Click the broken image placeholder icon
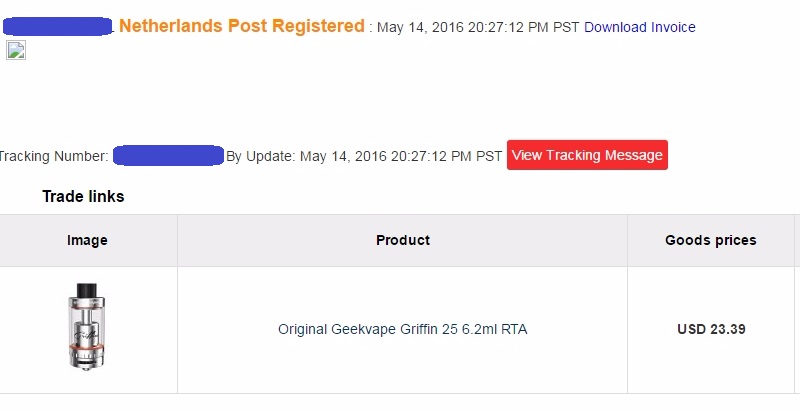Screen dimensions: 800x412 point(16,50)
